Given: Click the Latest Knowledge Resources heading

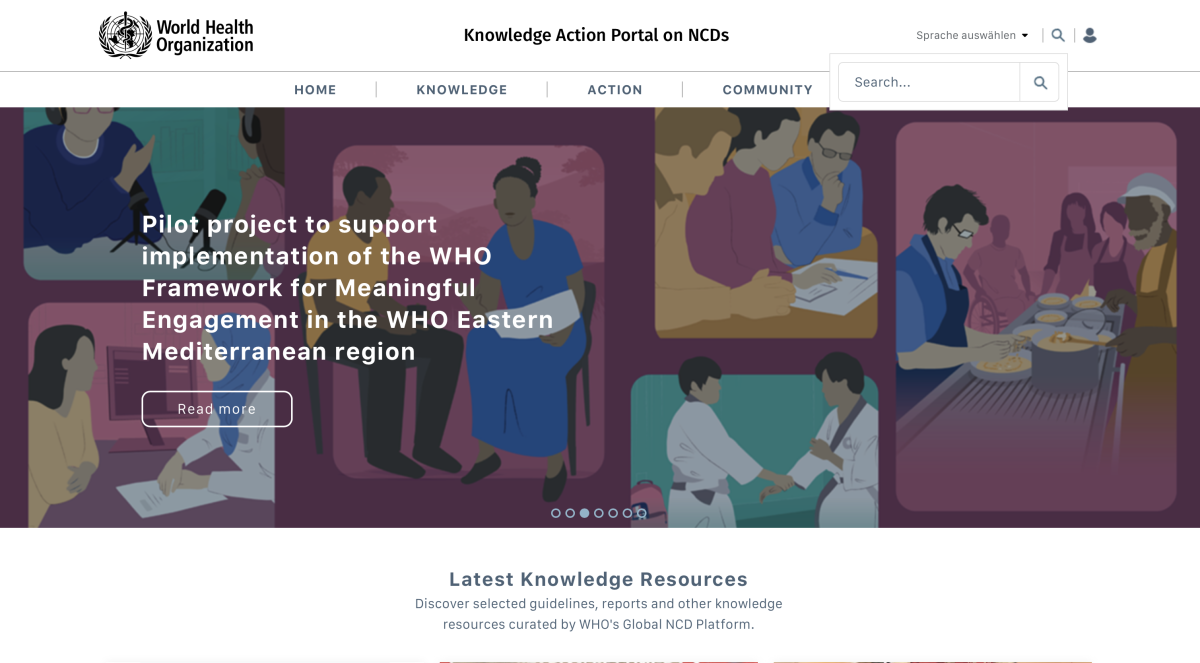Looking at the screenshot, I should point(598,579).
